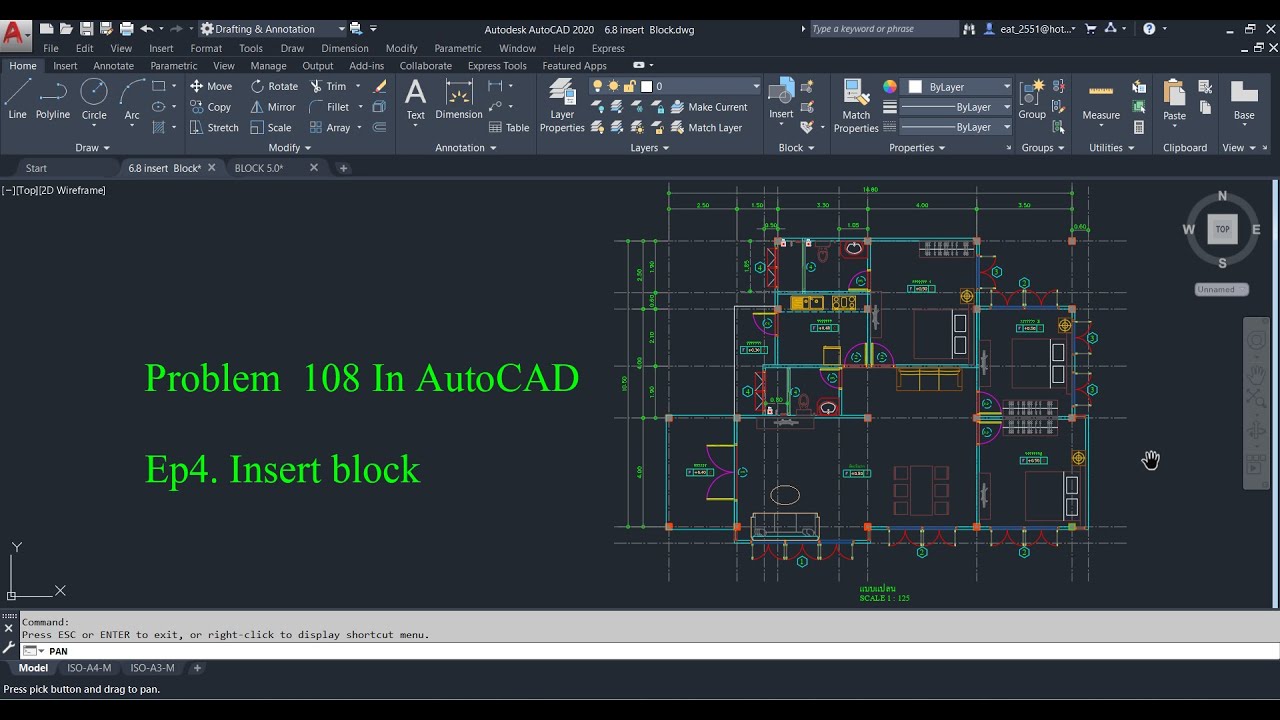Image resolution: width=1280 pixels, height=720 pixels.
Task: Click the Paste button
Action: pos(1174,100)
